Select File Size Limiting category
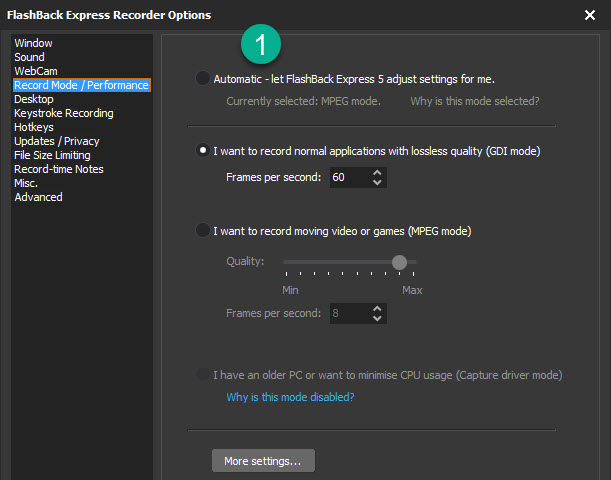This screenshot has height=480, width=611. (x=52, y=155)
